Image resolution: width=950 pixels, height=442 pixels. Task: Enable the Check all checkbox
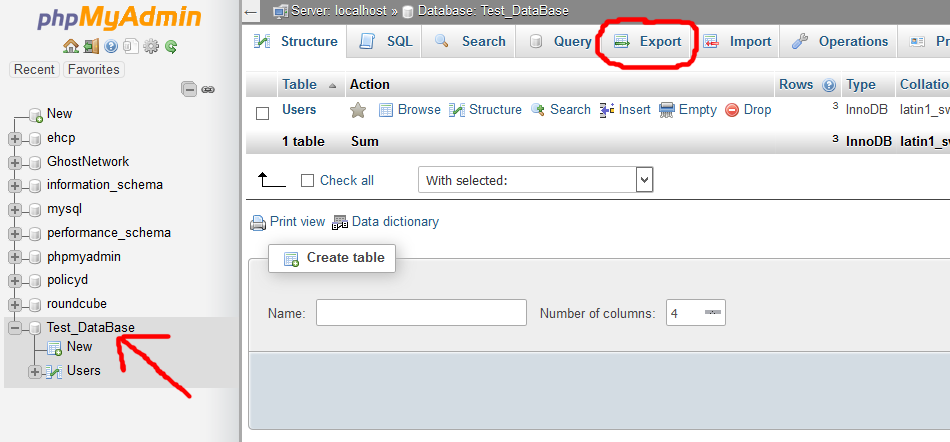308,181
